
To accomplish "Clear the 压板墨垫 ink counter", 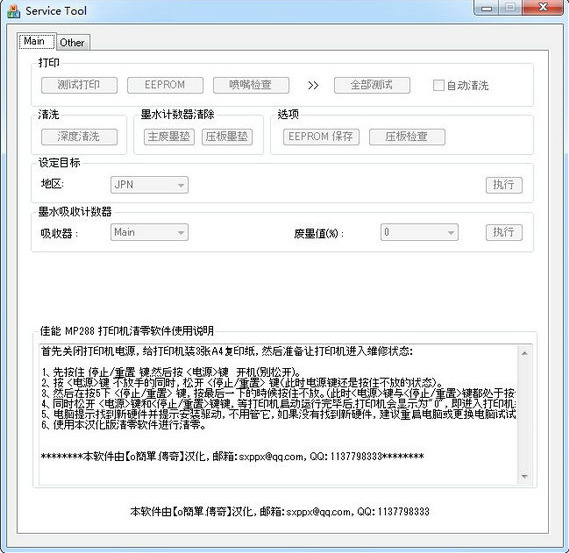I will point(227,137).
